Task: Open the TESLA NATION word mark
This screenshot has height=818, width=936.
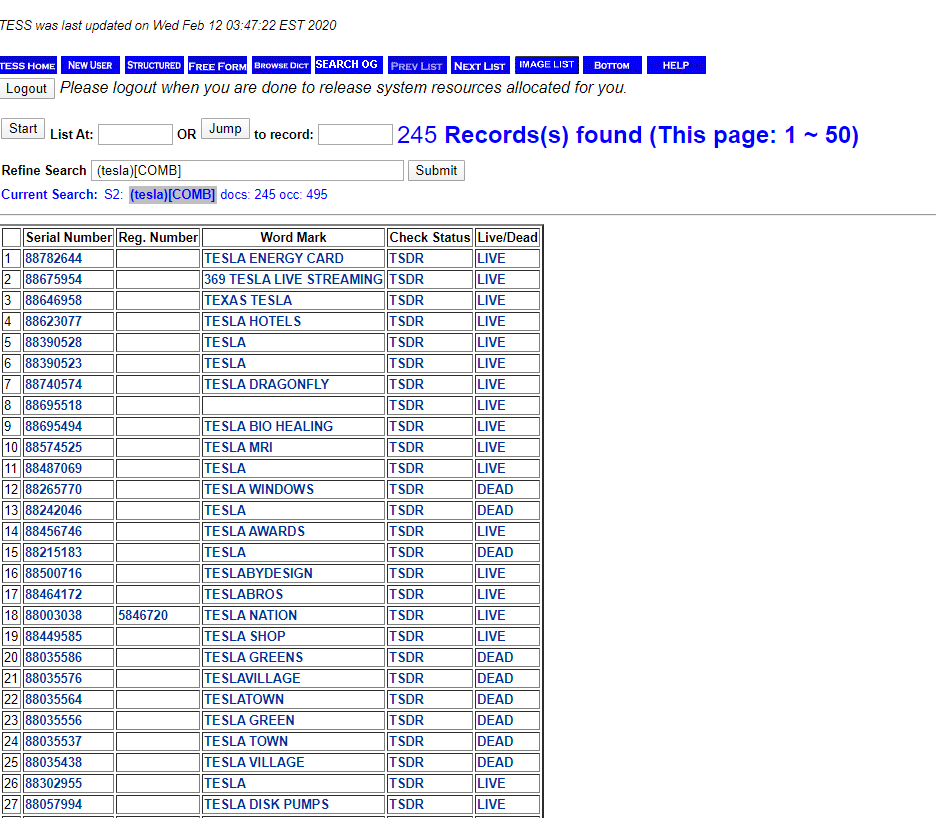Action: coord(251,615)
